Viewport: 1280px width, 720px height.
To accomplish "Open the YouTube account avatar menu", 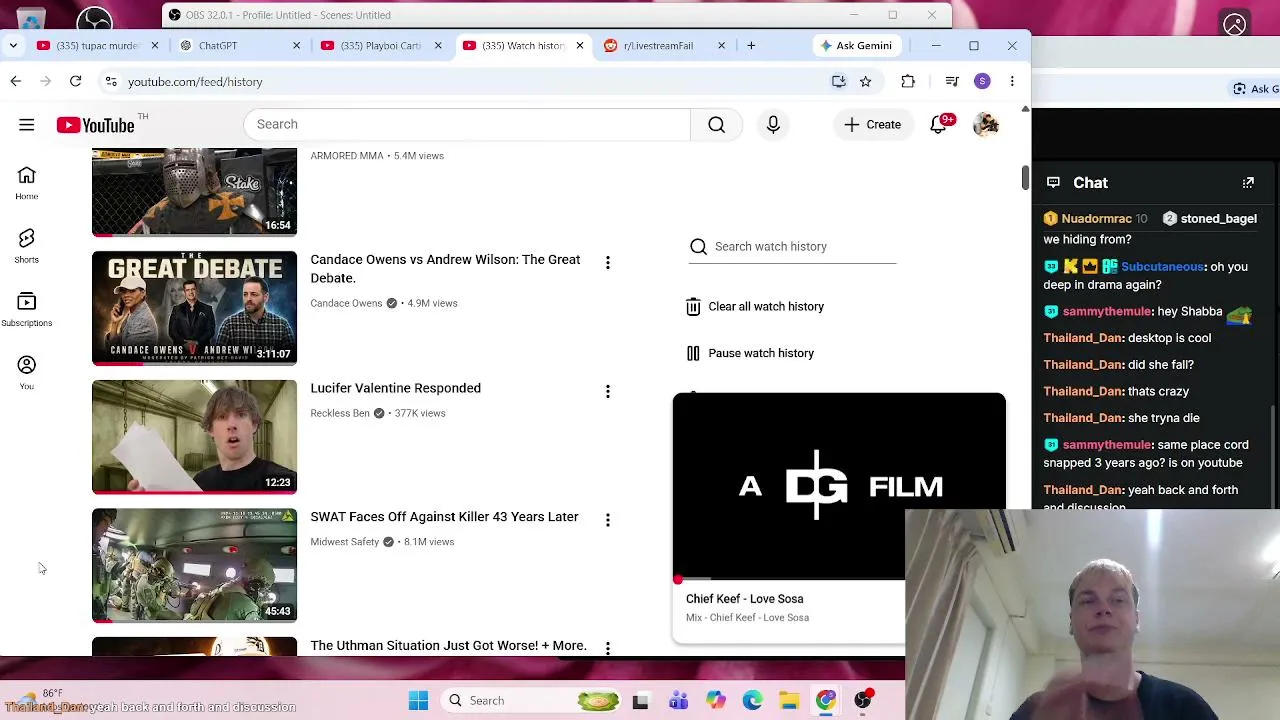I will [986, 125].
